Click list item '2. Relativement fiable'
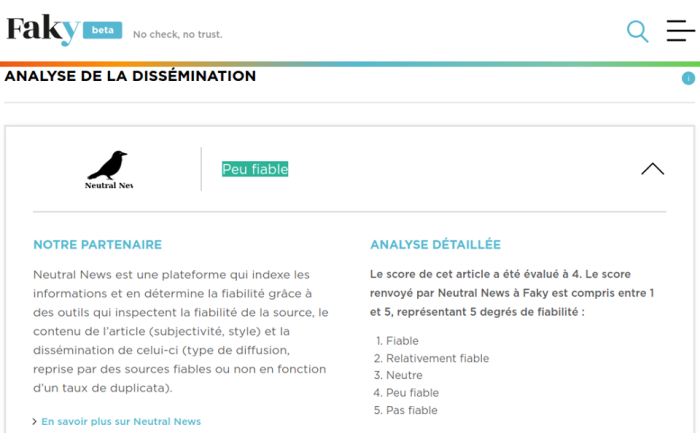Image resolution: width=700 pixels, height=433 pixels. coord(431,358)
